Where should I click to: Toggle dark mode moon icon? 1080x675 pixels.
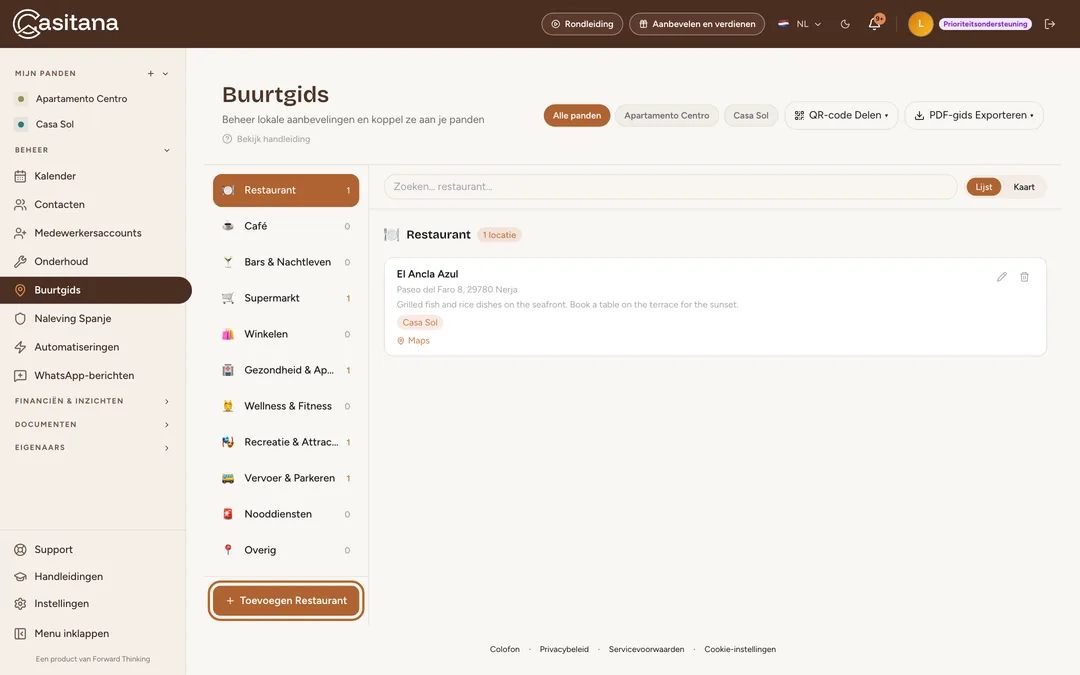(x=845, y=24)
